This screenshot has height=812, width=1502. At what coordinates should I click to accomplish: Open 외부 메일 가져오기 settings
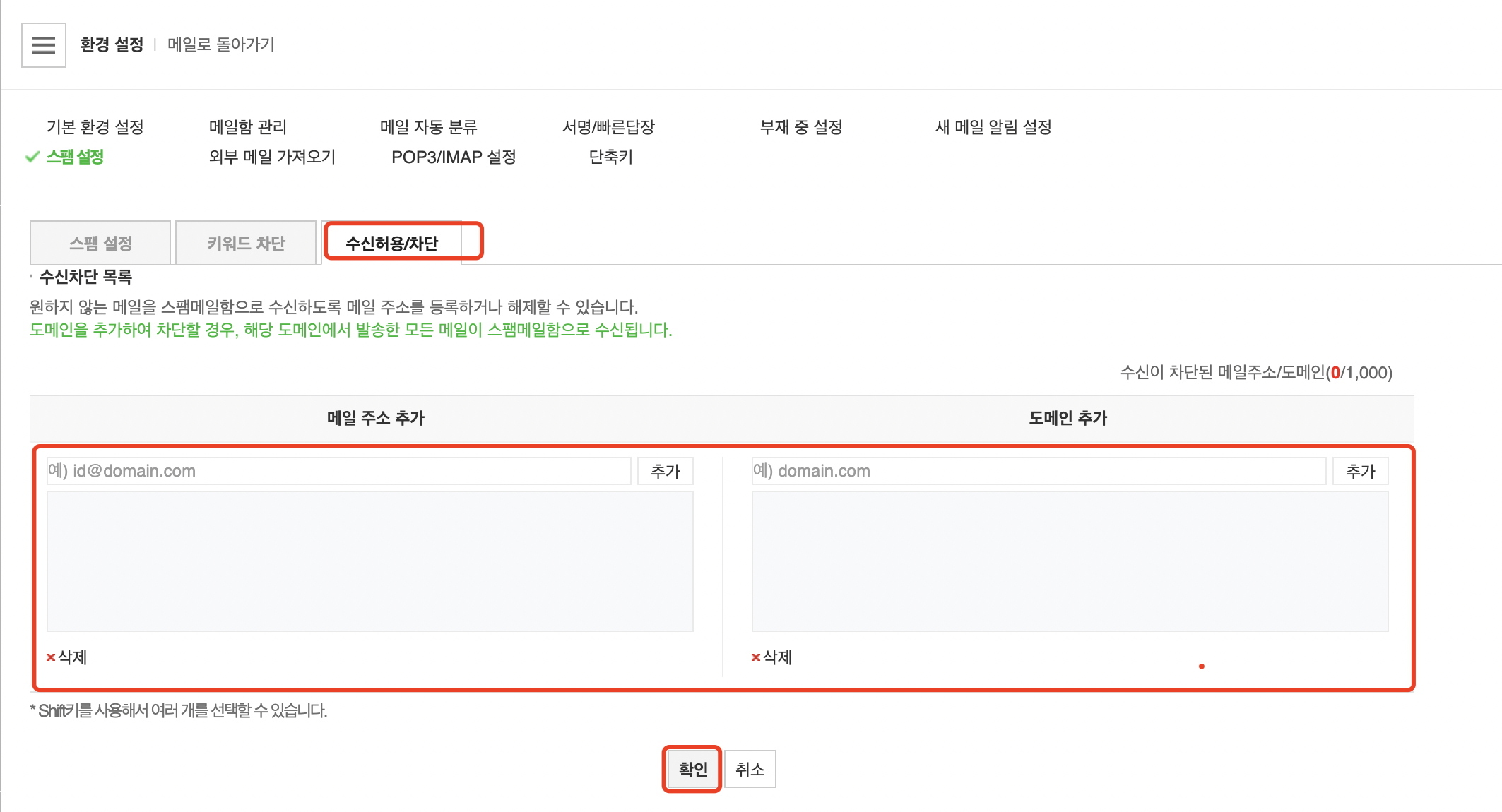click(x=272, y=157)
